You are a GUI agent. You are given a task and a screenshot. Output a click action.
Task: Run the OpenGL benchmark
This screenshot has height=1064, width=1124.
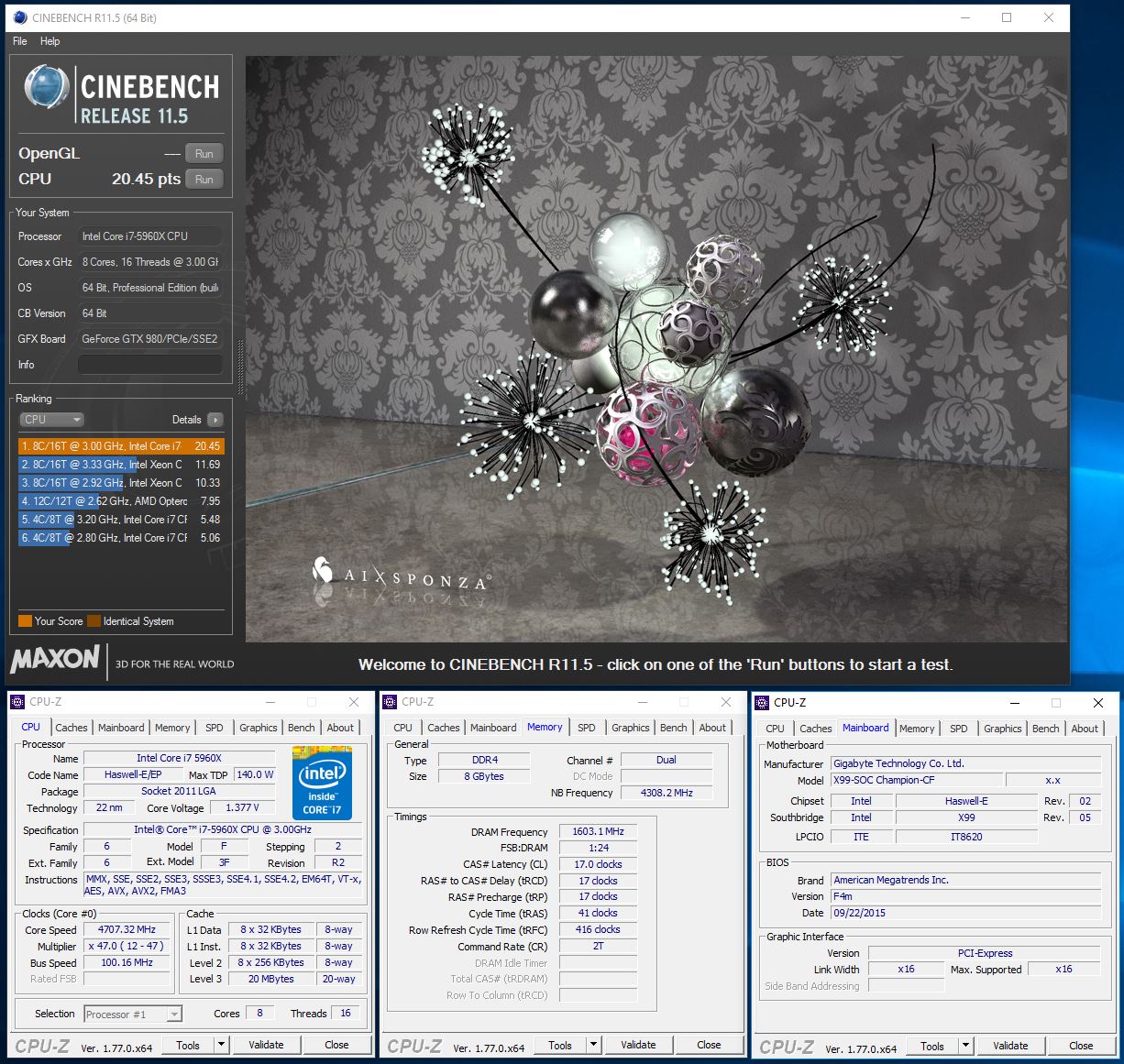tap(204, 154)
